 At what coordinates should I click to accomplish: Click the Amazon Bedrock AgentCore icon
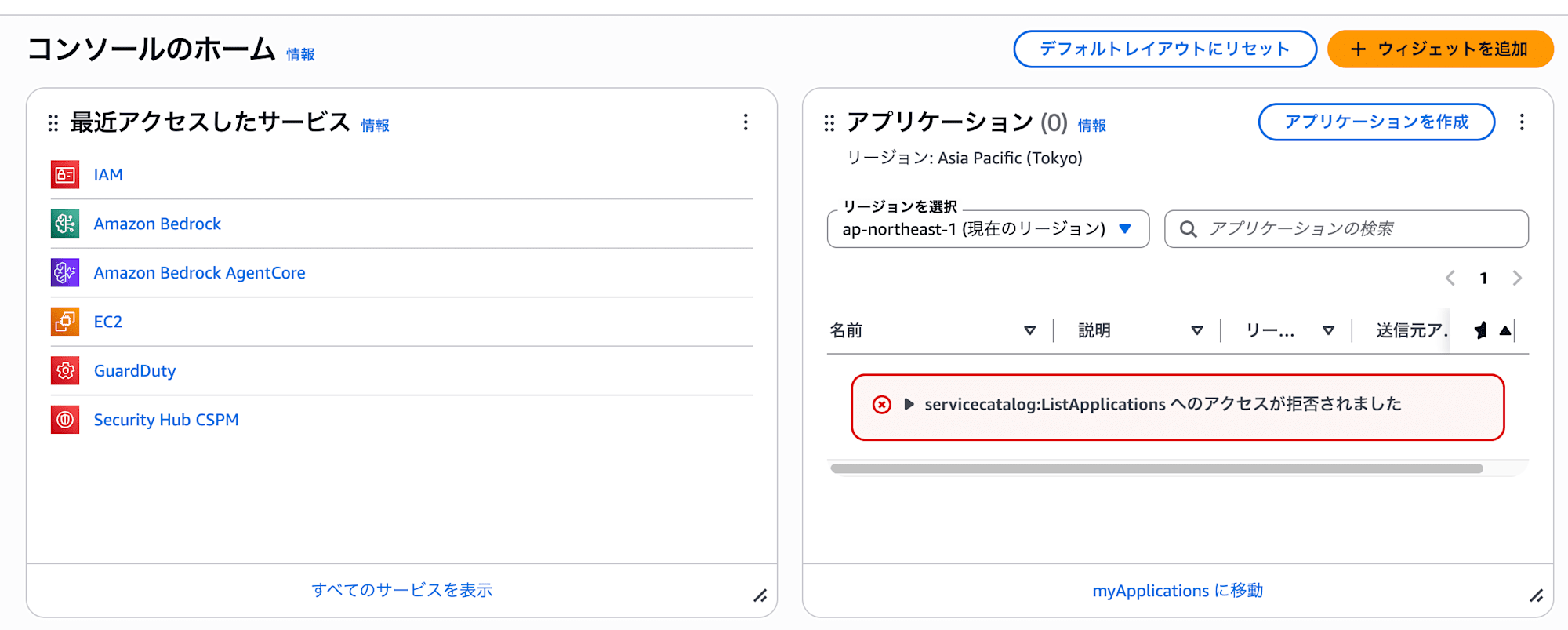coord(65,273)
